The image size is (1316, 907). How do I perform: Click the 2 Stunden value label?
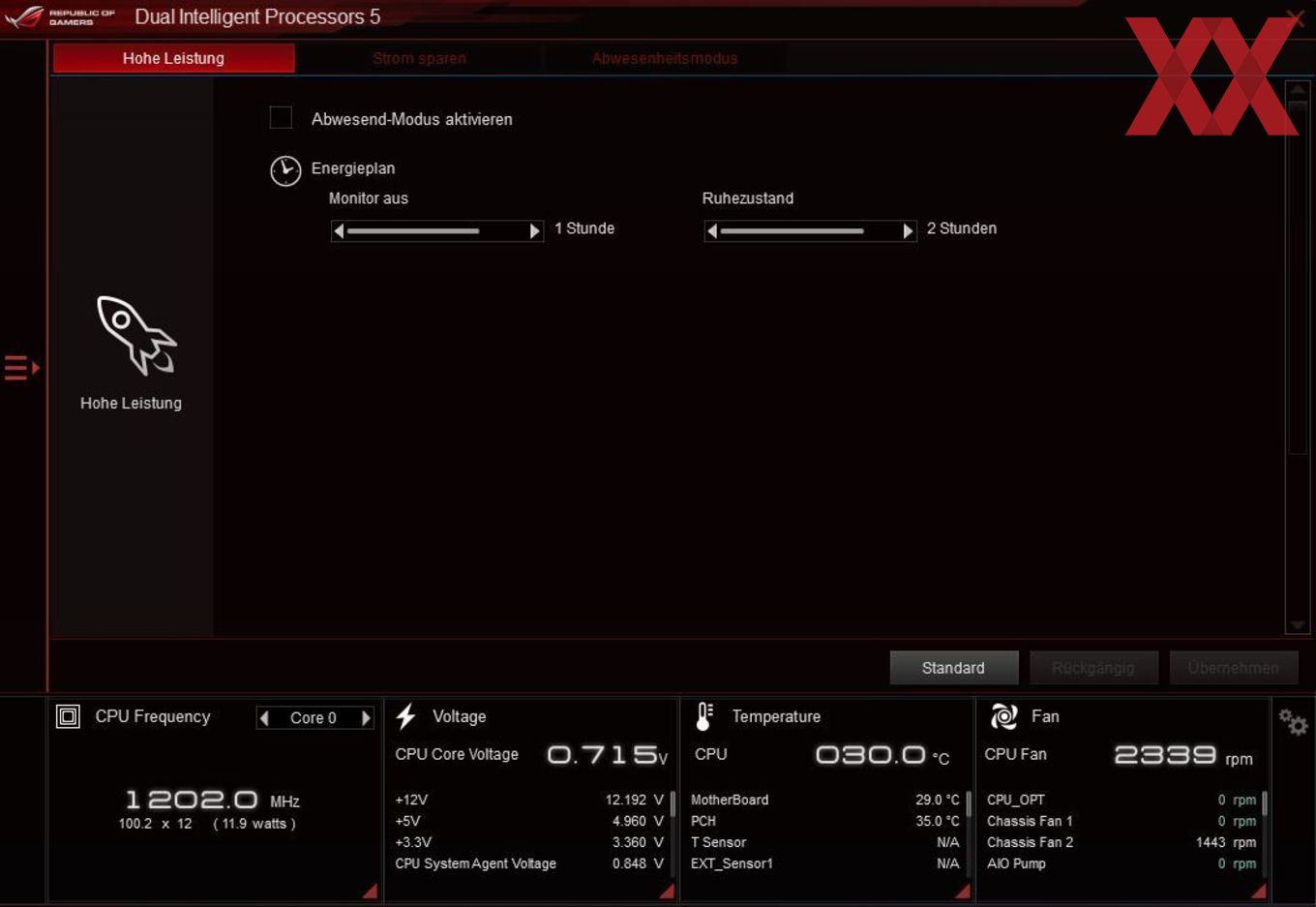(x=962, y=228)
